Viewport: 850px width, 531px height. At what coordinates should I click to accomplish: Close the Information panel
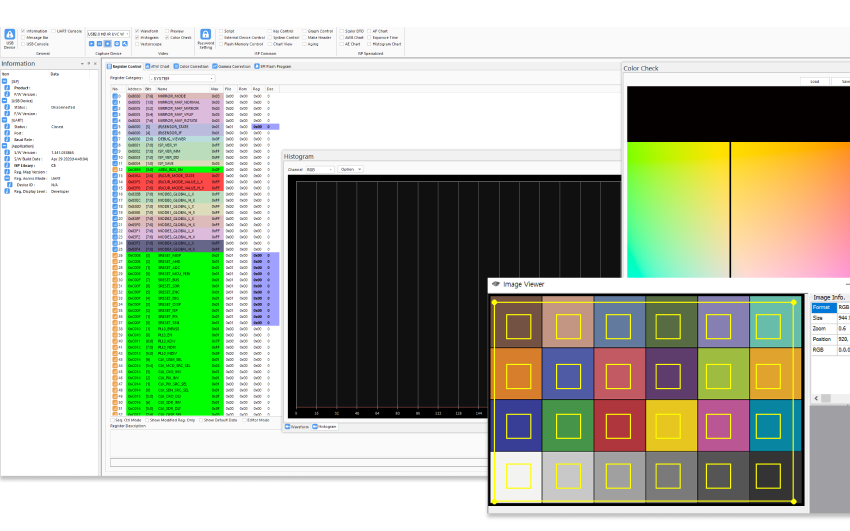(95, 63)
